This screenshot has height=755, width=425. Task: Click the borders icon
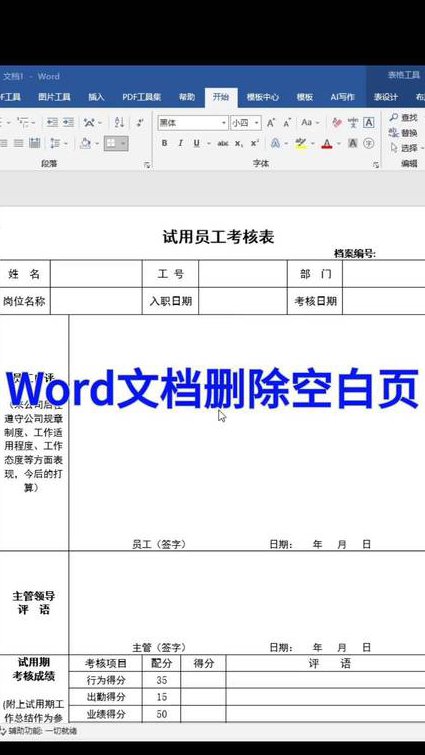(x=111, y=143)
